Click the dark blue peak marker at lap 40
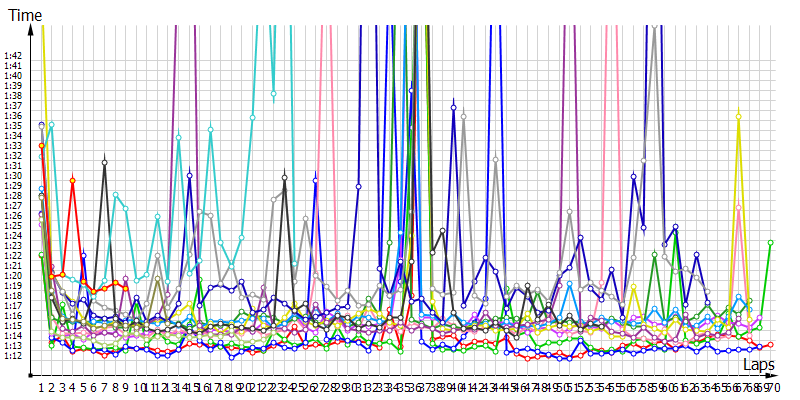The image size is (800, 400). click(x=453, y=107)
